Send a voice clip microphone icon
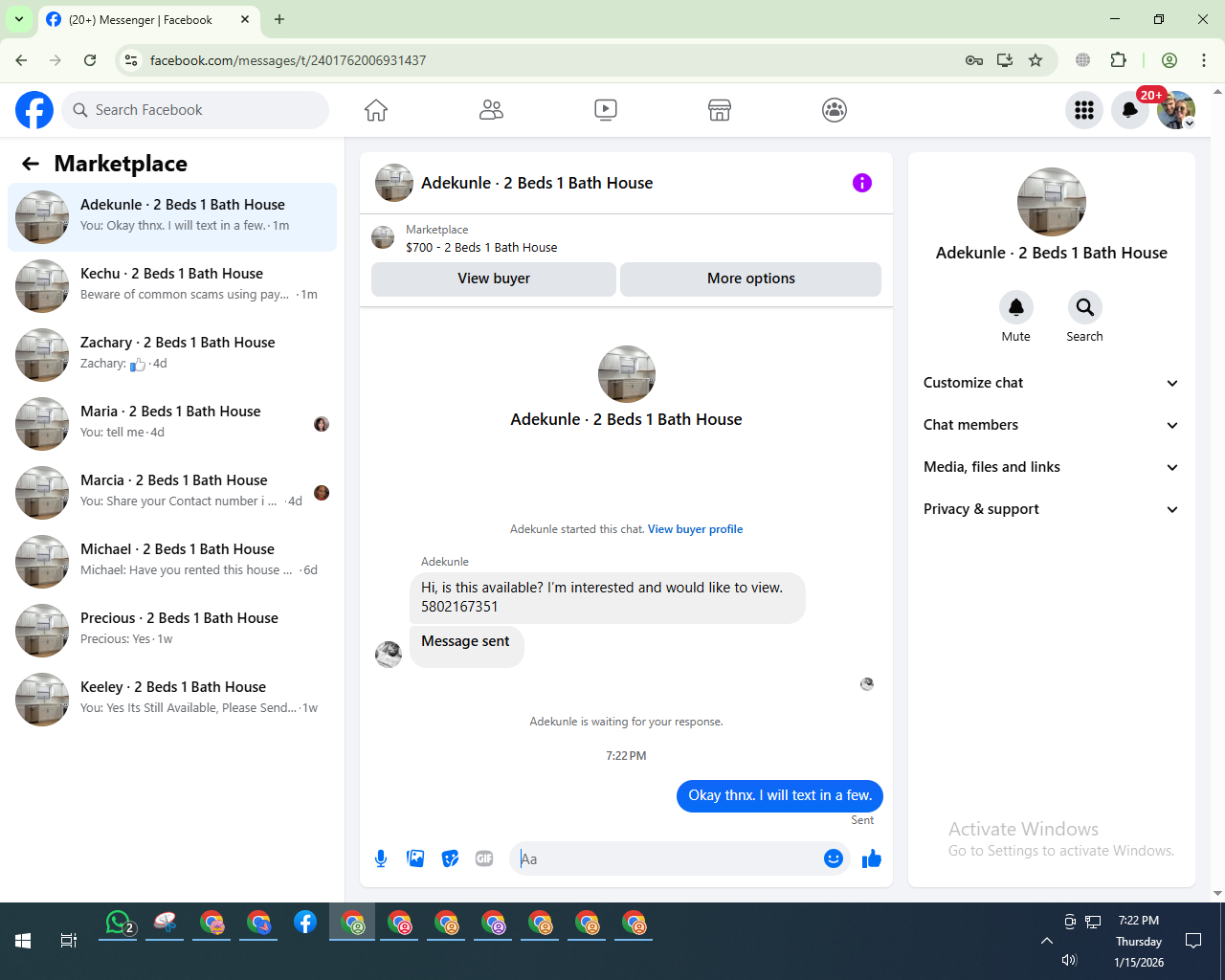 [x=381, y=858]
